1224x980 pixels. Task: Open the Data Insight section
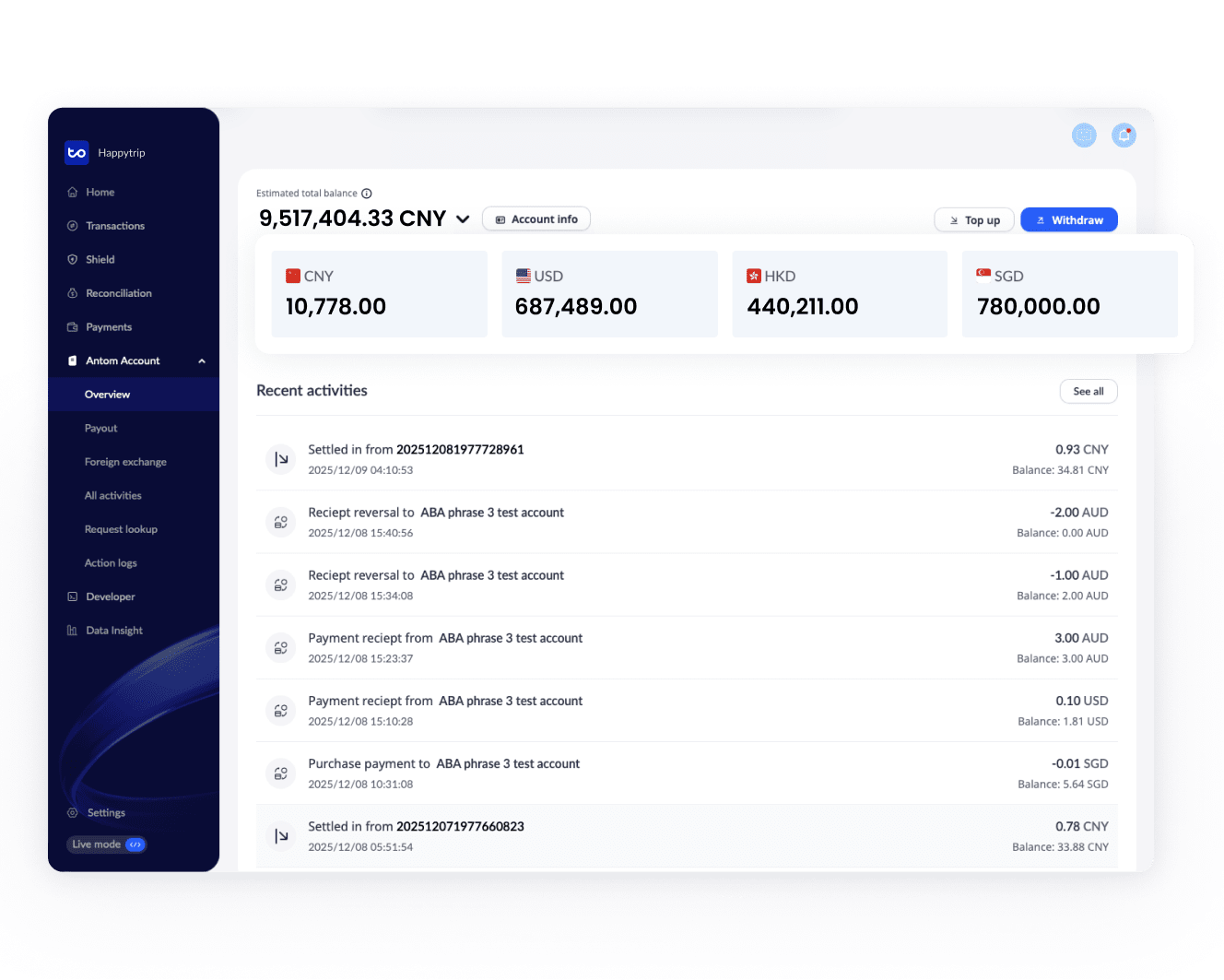pyautogui.click(x=113, y=631)
